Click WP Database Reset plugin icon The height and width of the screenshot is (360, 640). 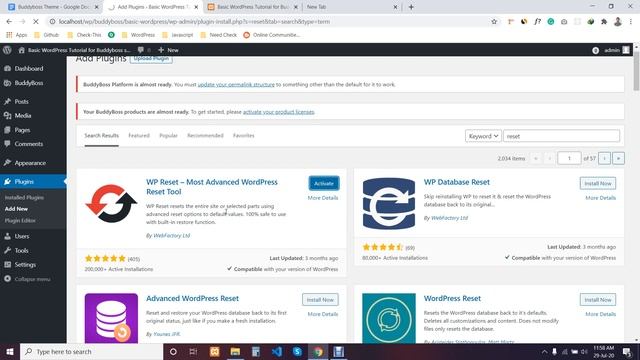pyautogui.click(x=389, y=204)
